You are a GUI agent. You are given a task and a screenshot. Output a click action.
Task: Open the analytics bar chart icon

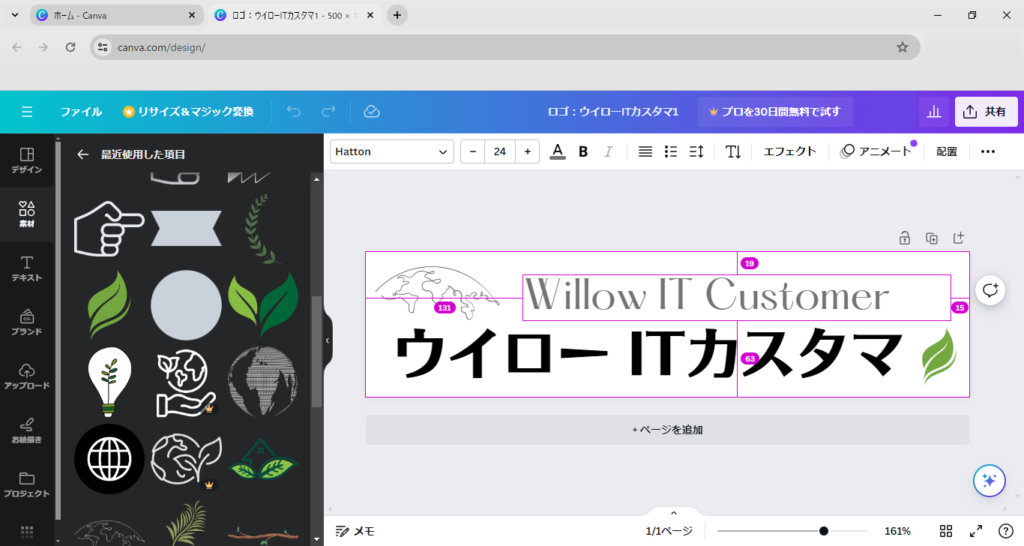click(933, 112)
